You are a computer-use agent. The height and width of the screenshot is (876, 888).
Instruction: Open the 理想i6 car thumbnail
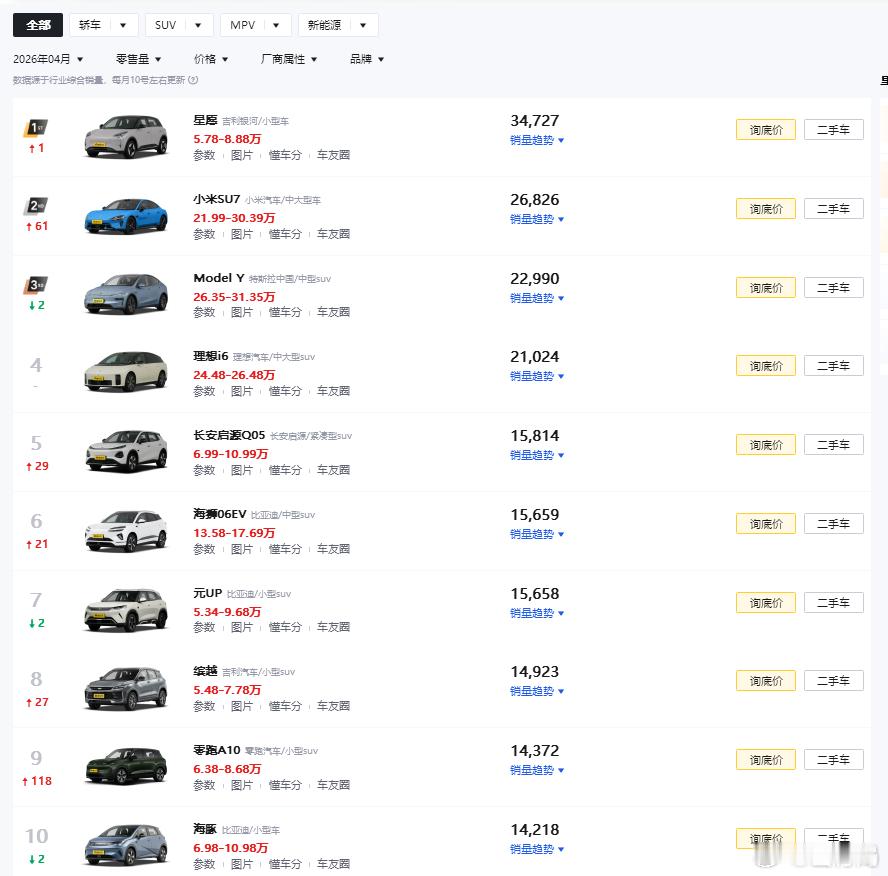tap(126, 371)
